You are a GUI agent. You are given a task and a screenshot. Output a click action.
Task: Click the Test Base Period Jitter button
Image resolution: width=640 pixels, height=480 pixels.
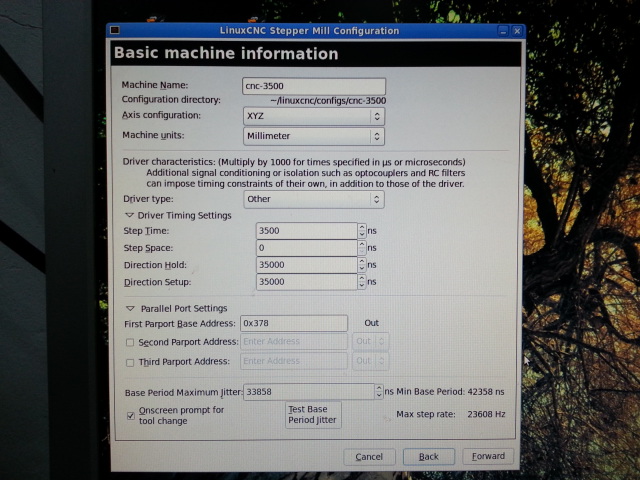pyautogui.click(x=313, y=415)
